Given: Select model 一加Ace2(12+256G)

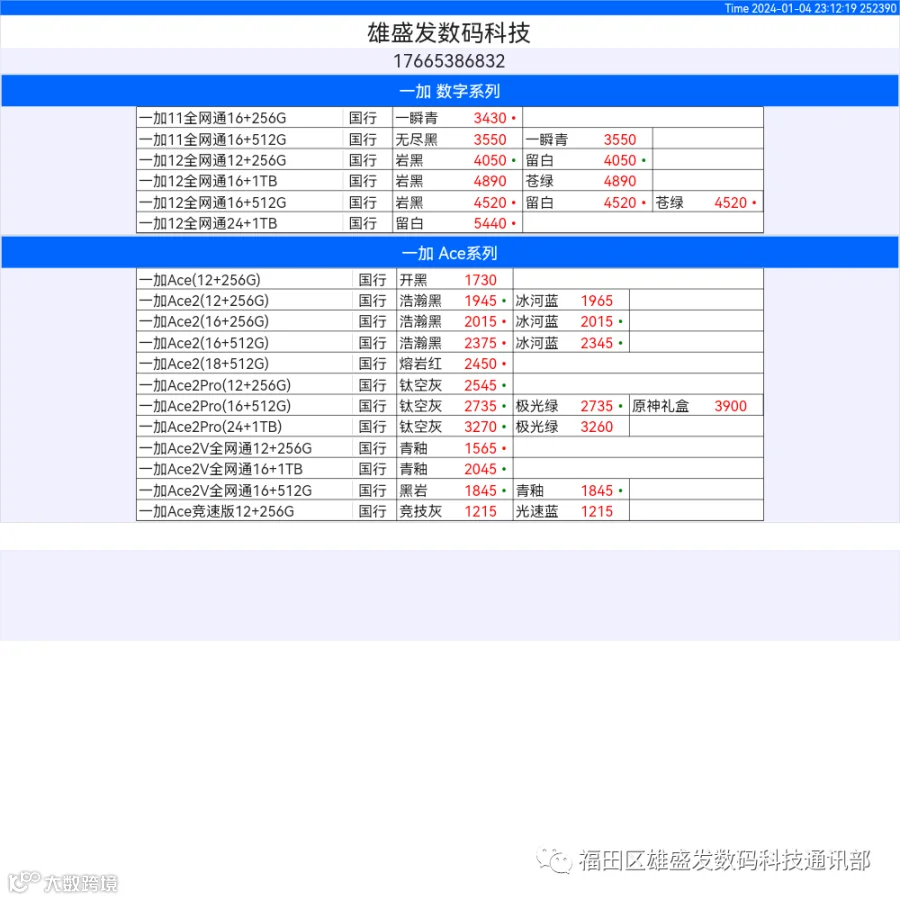Looking at the screenshot, I should (204, 301).
